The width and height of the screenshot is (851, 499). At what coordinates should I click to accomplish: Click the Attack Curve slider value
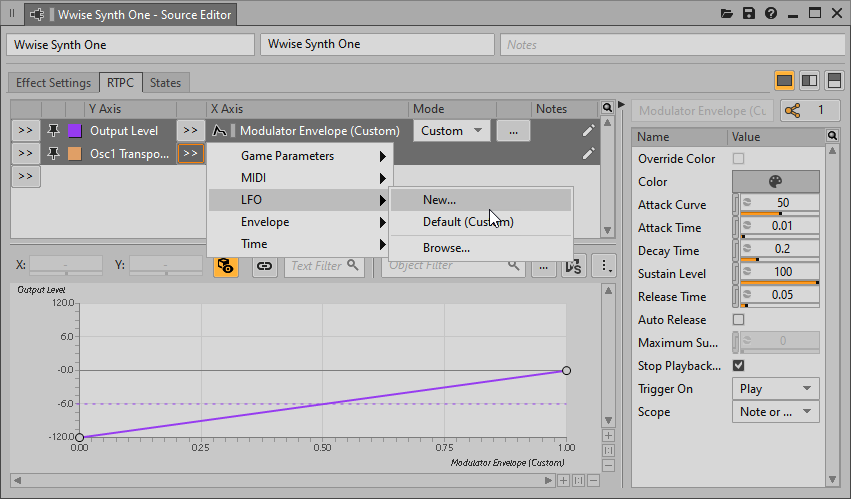pyautogui.click(x=780, y=203)
